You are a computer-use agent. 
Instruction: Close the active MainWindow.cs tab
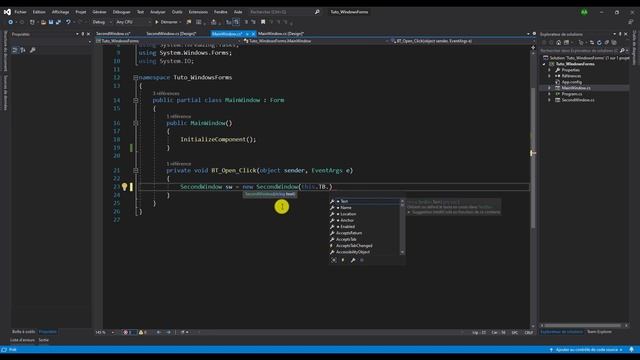click(253, 34)
